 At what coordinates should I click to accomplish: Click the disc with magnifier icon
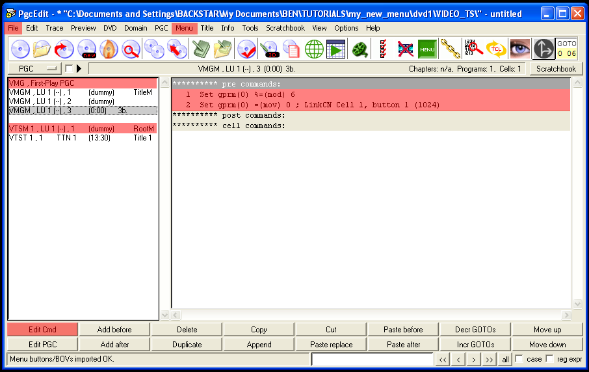tap(131, 49)
